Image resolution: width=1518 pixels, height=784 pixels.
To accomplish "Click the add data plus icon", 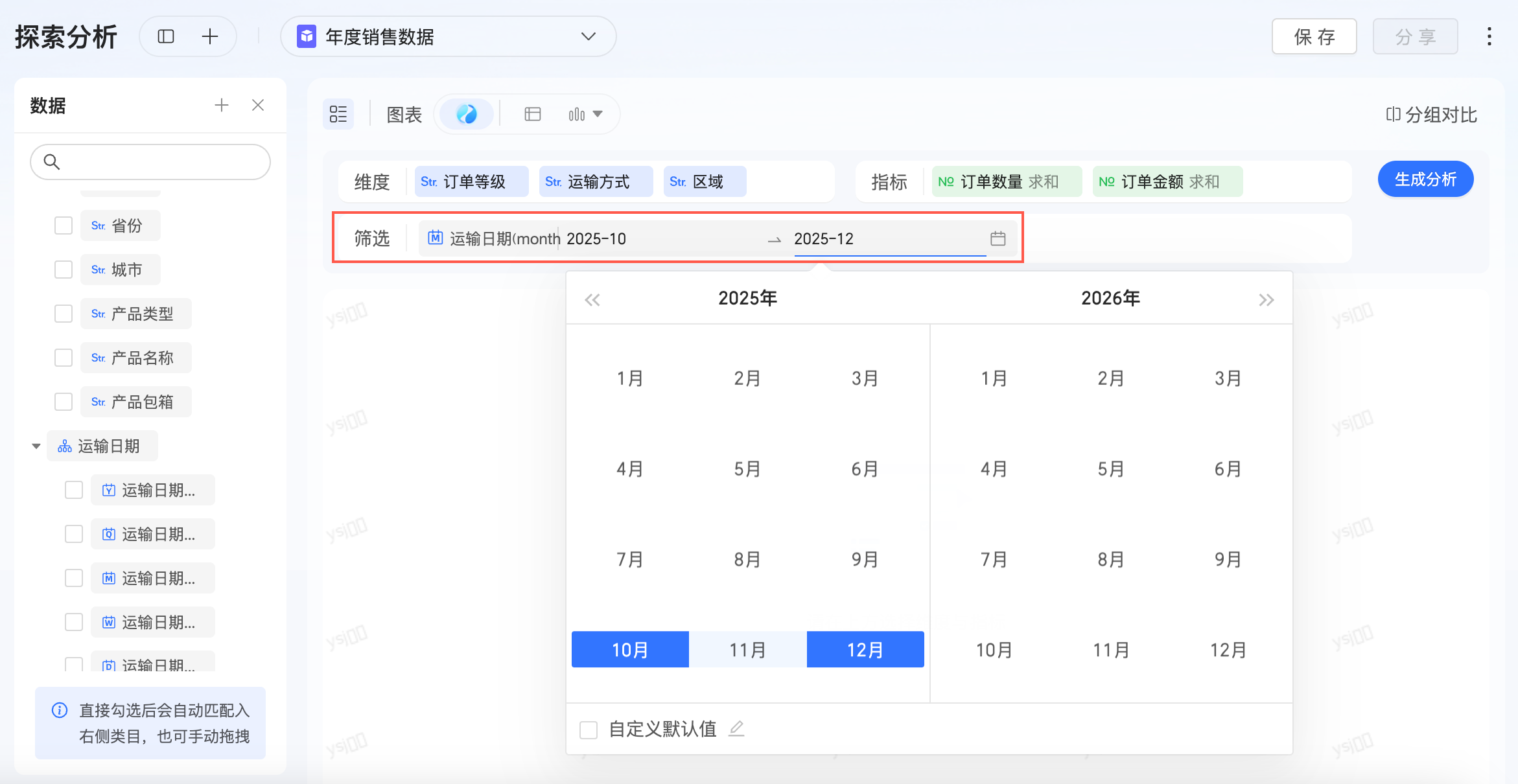I will point(222,105).
